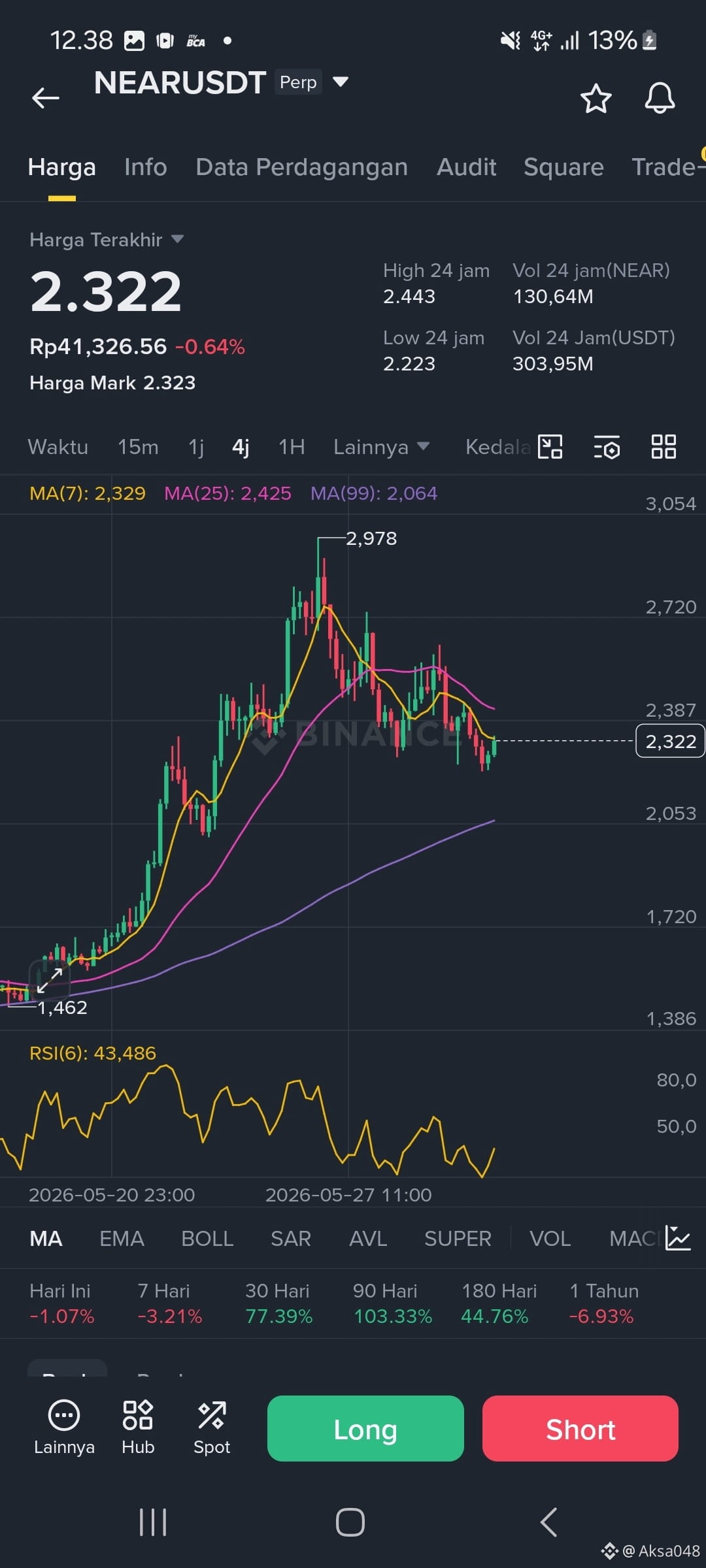Screen dimensions: 706x1568
Task: Toggle SAR indicator
Action: click(291, 1239)
